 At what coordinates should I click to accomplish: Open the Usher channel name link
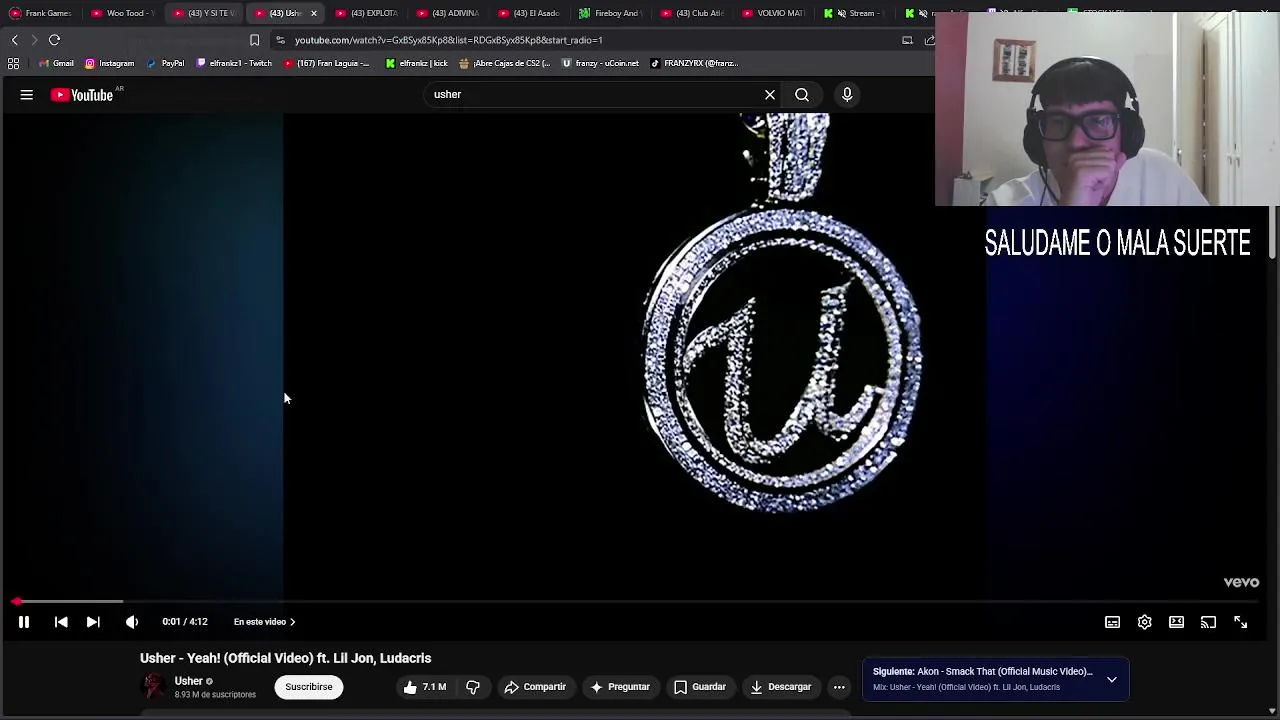pyautogui.click(x=188, y=681)
